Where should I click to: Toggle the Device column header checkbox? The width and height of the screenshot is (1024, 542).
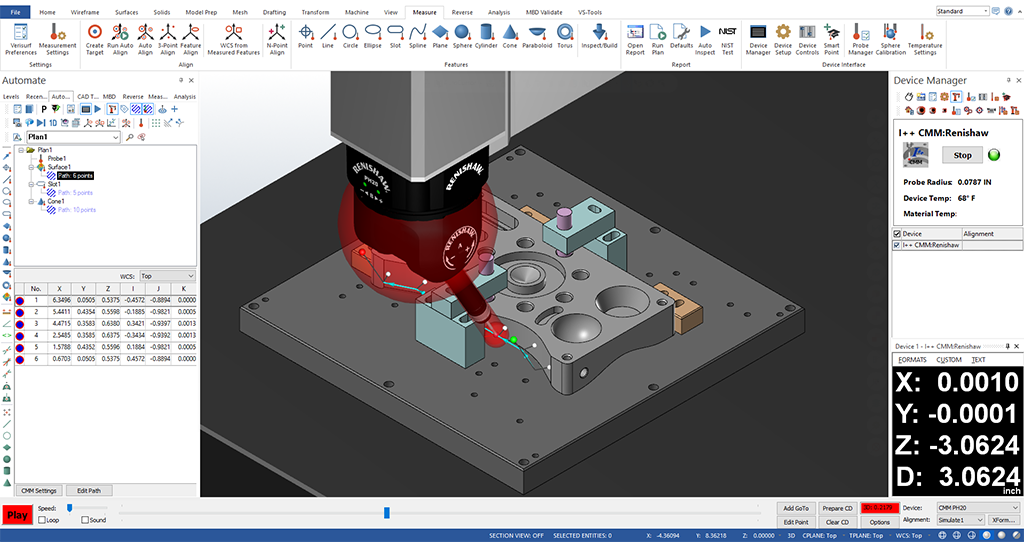click(x=897, y=234)
